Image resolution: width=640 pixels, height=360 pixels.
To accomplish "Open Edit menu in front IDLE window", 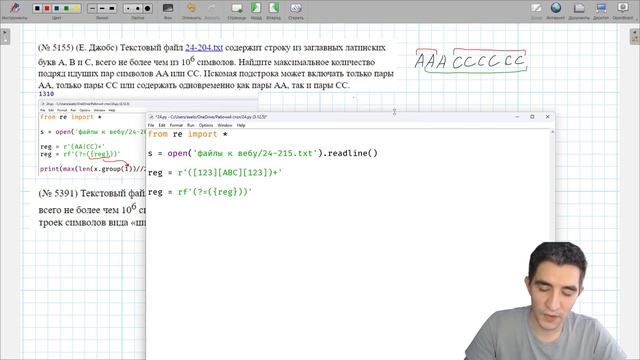I will [162, 125].
